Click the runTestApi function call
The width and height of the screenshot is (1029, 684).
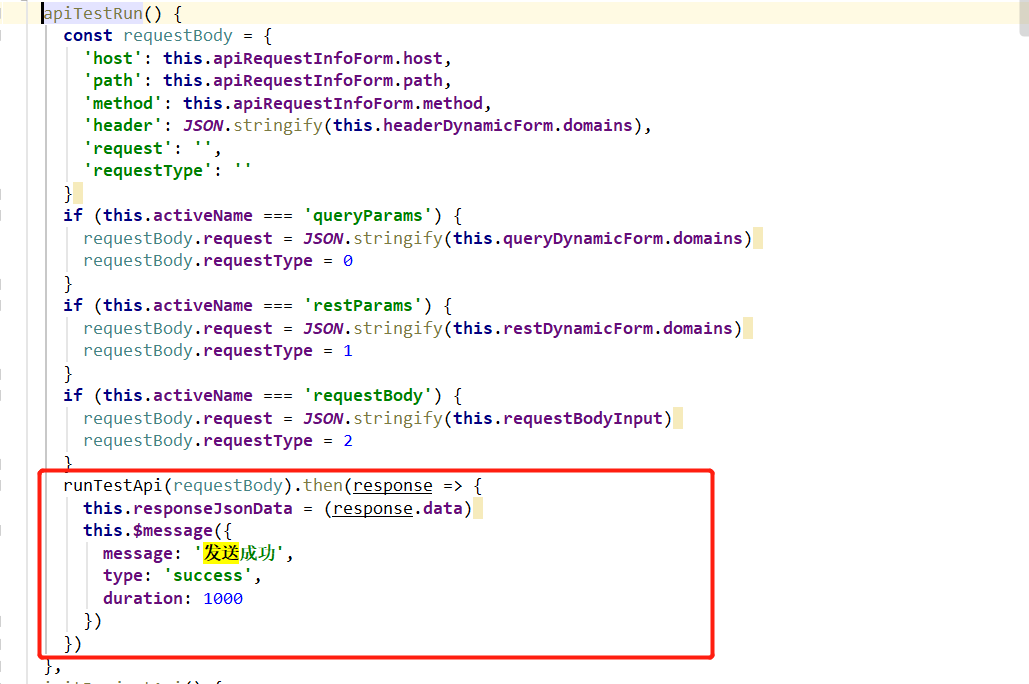coord(112,485)
